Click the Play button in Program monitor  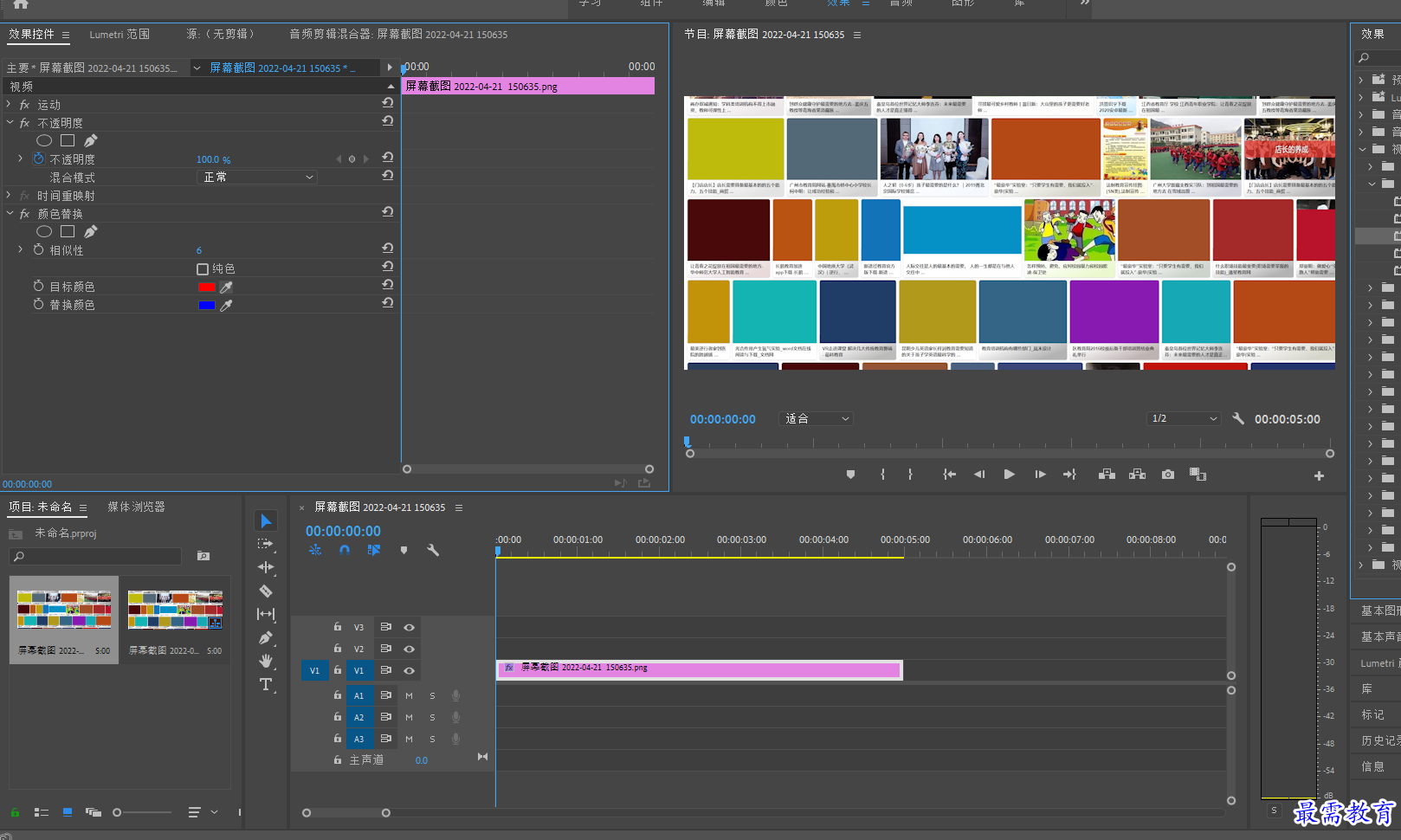pyautogui.click(x=1009, y=475)
